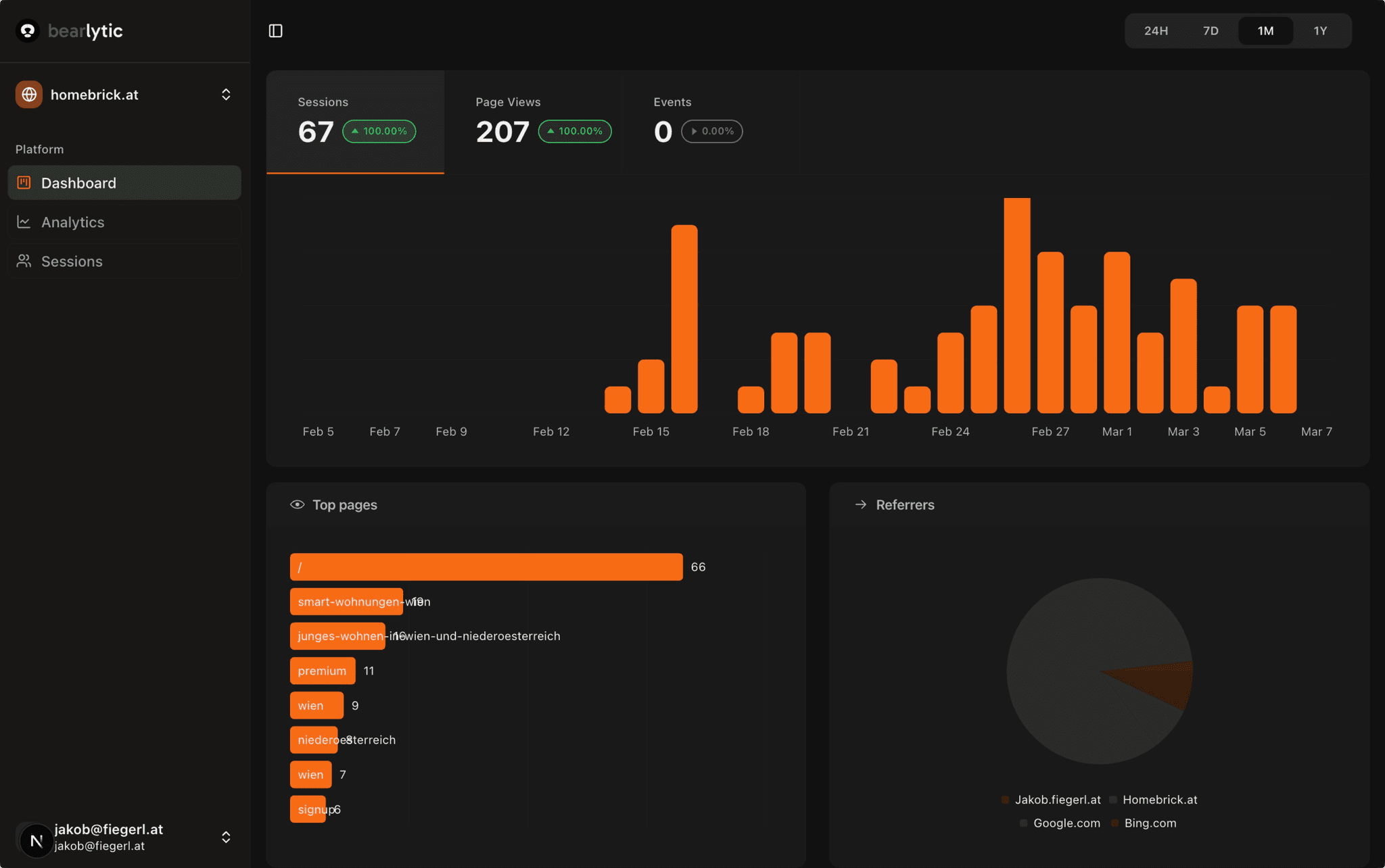Click the arrow icon beside Referrers
This screenshot has width=1385, height=868.
[860, 504]
